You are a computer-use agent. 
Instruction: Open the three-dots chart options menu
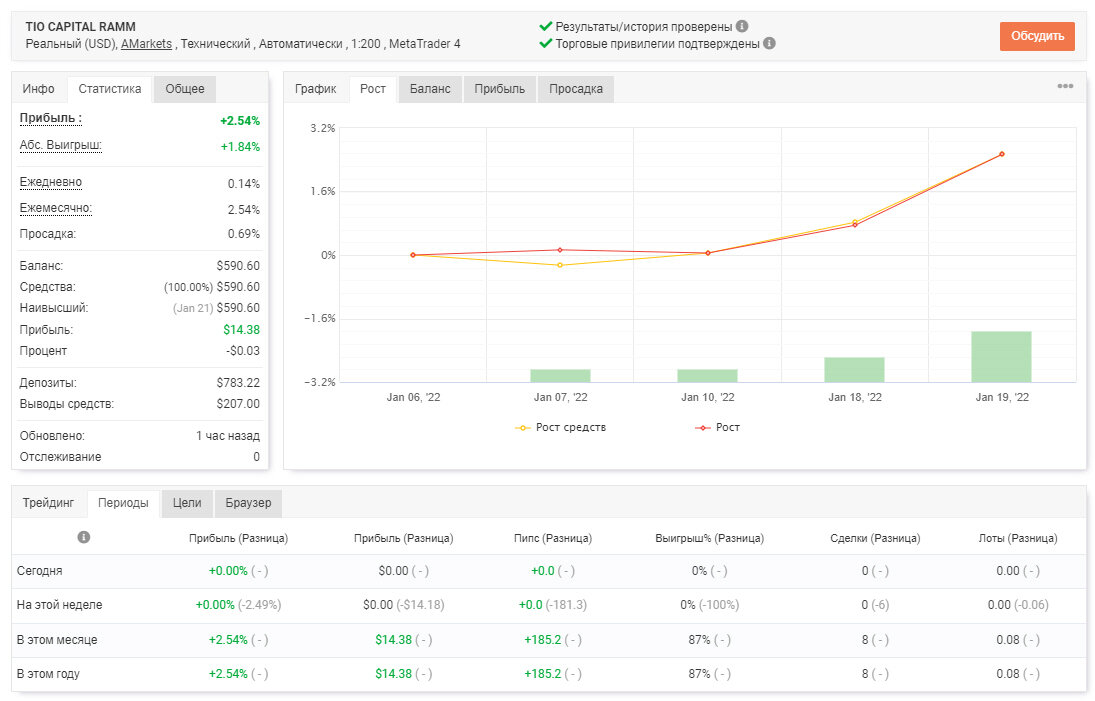(x=1065, y=86)
